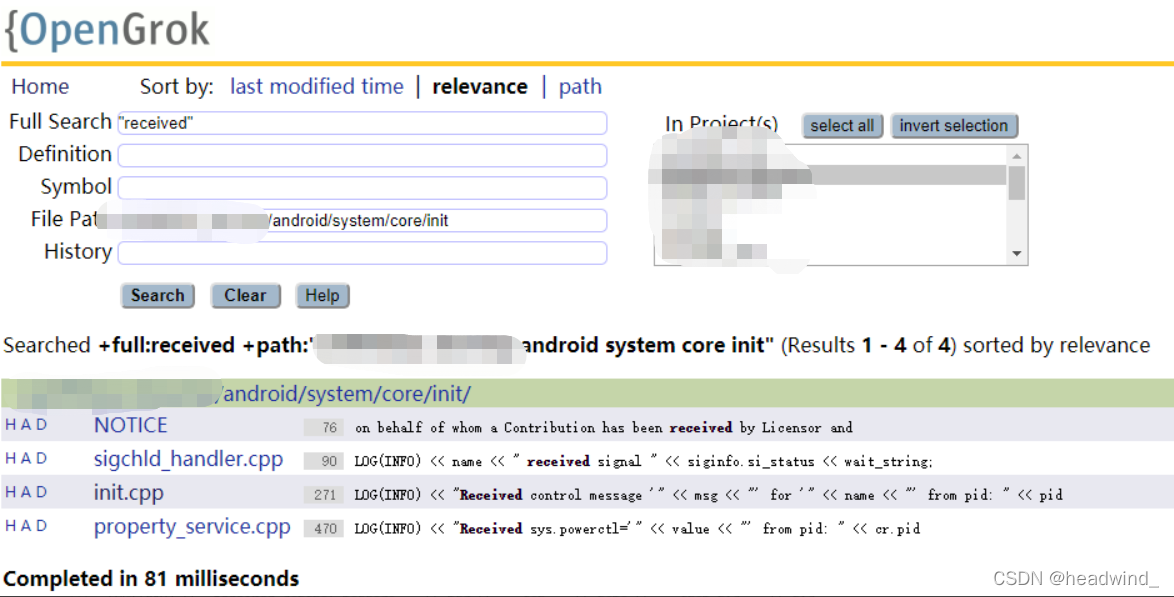Image resolution: width=1174 pixels, height=597 pixels.
Task: Open the OpenGrok logo home page
Action: 106,30
